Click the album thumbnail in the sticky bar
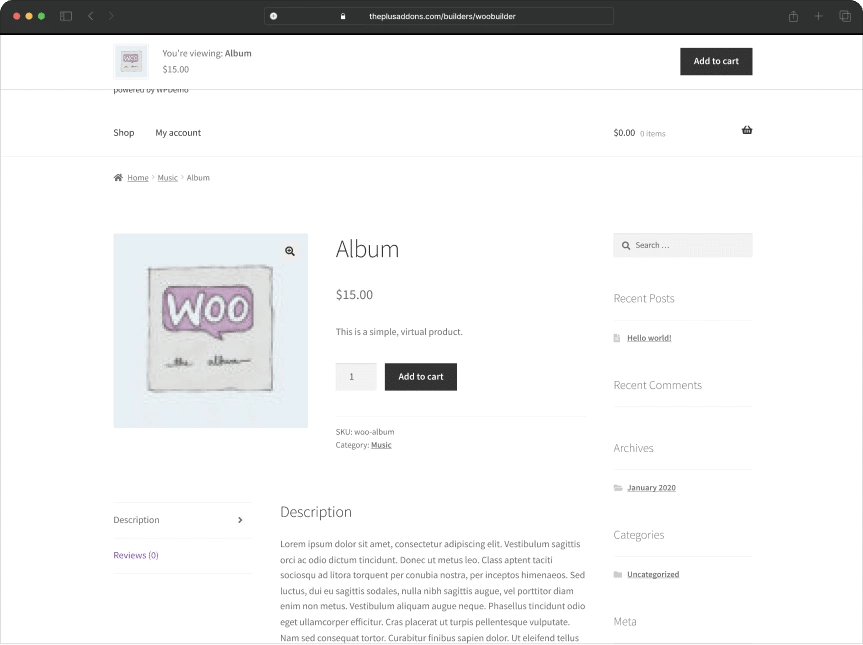This screenshot has width=863, height=645. tap(131, 61)
